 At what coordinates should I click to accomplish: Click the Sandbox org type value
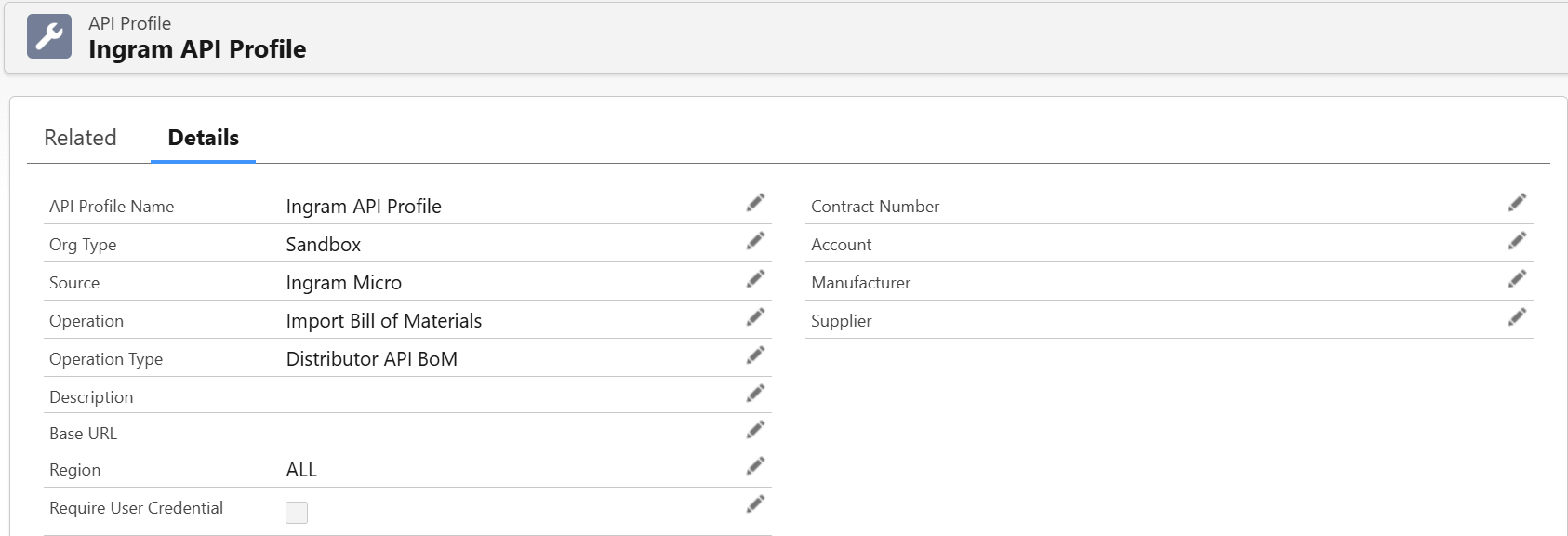(323, 245)
